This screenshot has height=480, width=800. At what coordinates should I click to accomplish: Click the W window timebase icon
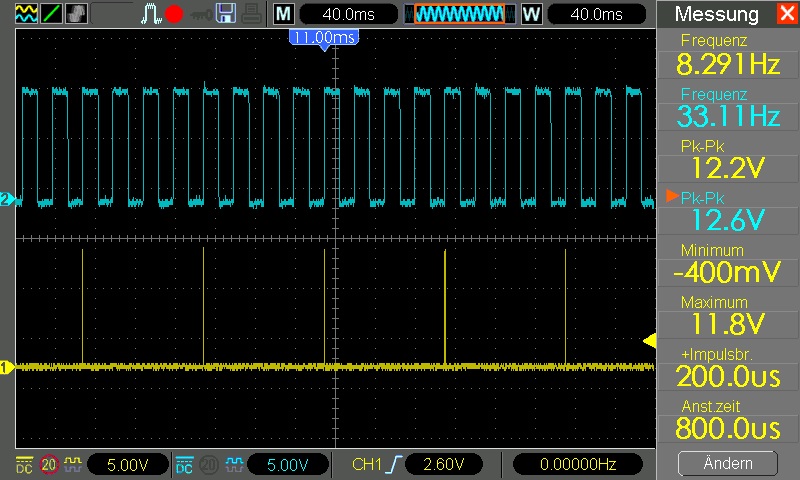pos(531,14)
